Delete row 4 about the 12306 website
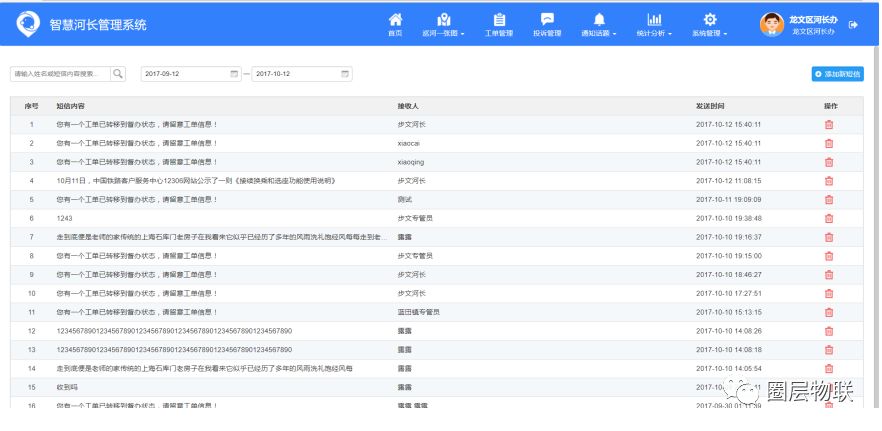Image resolution: width=882 pixels, height=431 pixels. pyautogui.click(x=829, y=181)
